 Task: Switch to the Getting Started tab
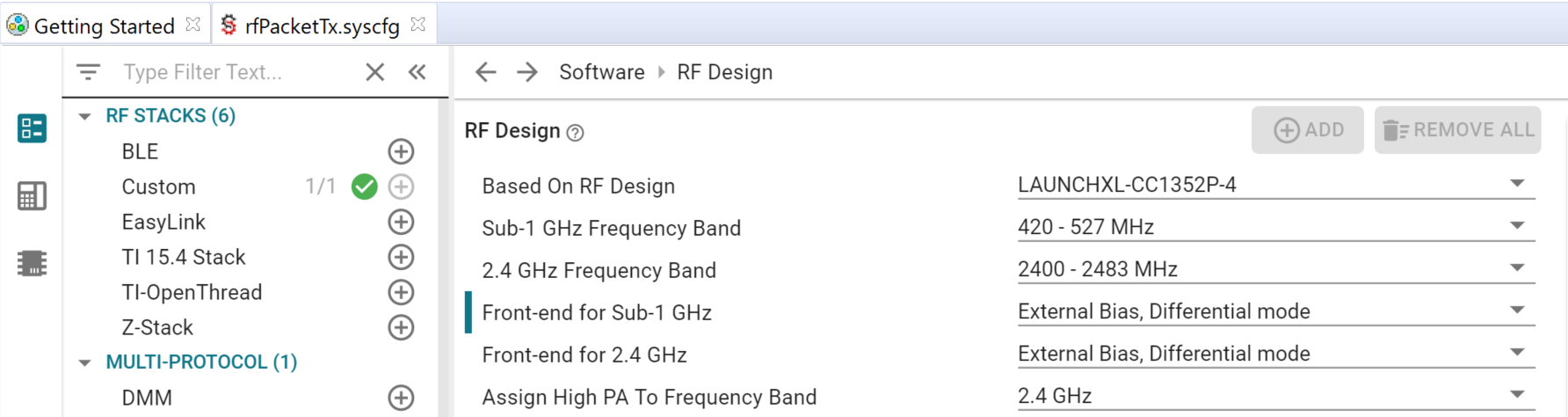104,26
